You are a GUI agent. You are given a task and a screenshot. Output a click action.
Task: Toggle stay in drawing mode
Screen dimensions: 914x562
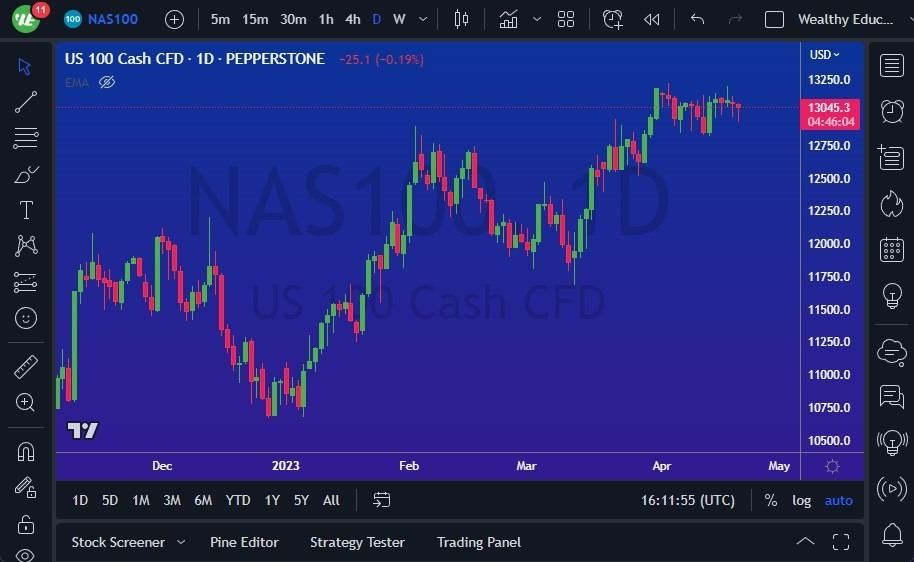26,487
